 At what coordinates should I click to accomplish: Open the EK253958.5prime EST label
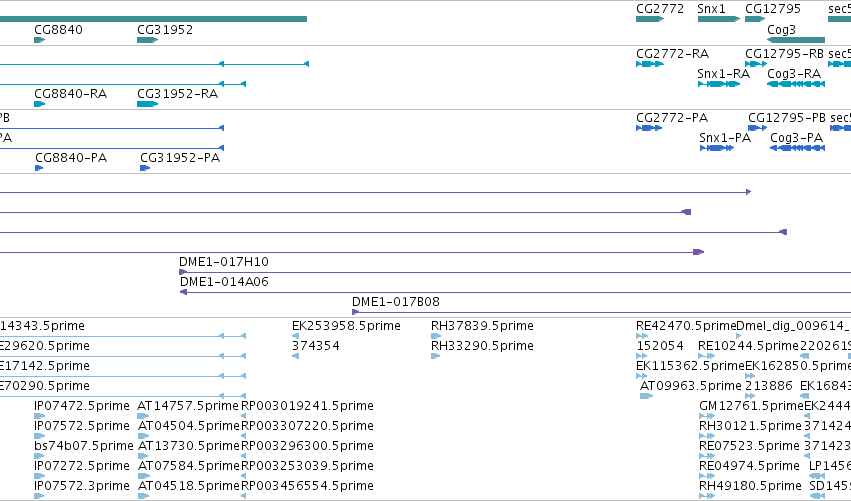[346, 326]
